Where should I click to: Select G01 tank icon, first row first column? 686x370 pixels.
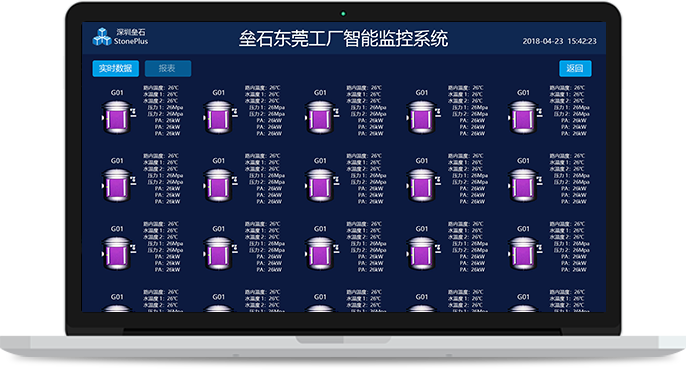pos(119,117)
